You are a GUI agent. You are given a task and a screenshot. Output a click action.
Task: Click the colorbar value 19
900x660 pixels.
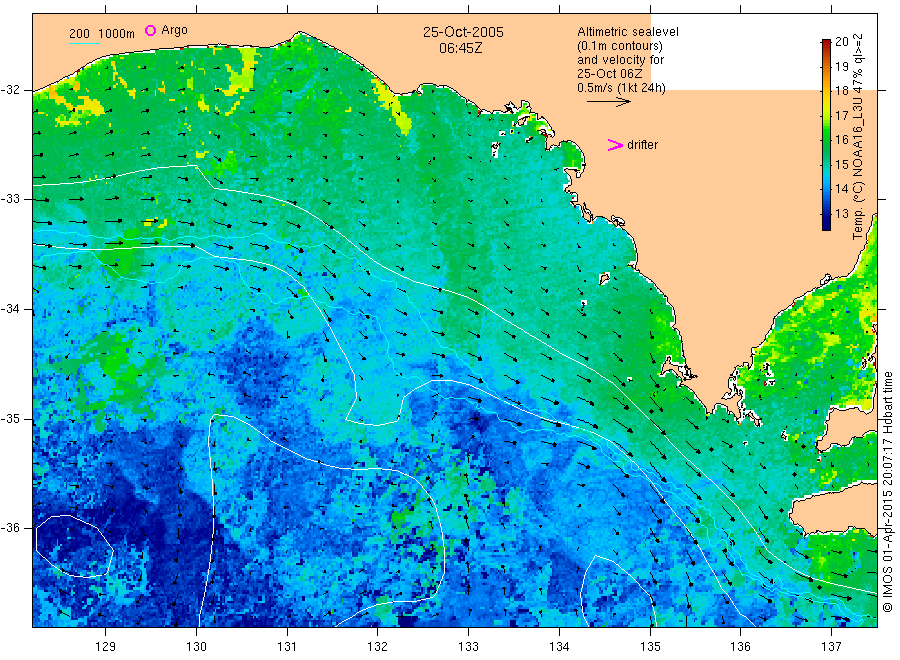[841, 67]
